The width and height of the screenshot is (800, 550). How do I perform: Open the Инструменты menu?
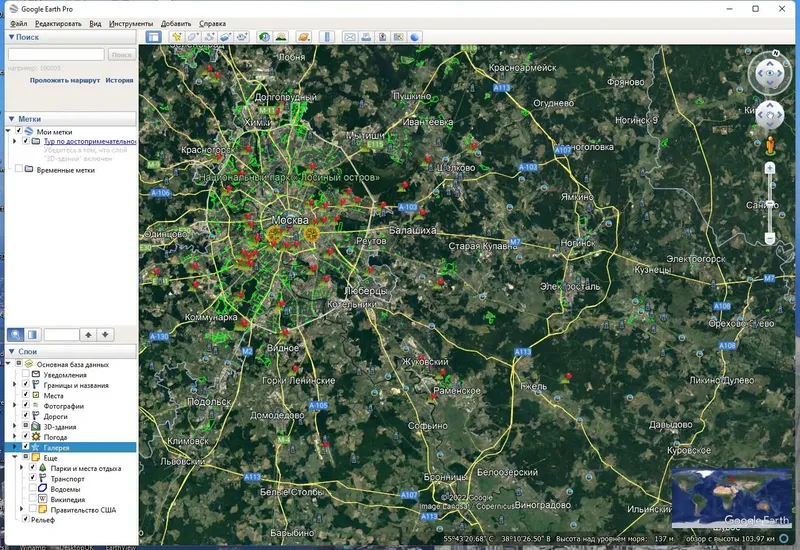[x=131, y=23]
